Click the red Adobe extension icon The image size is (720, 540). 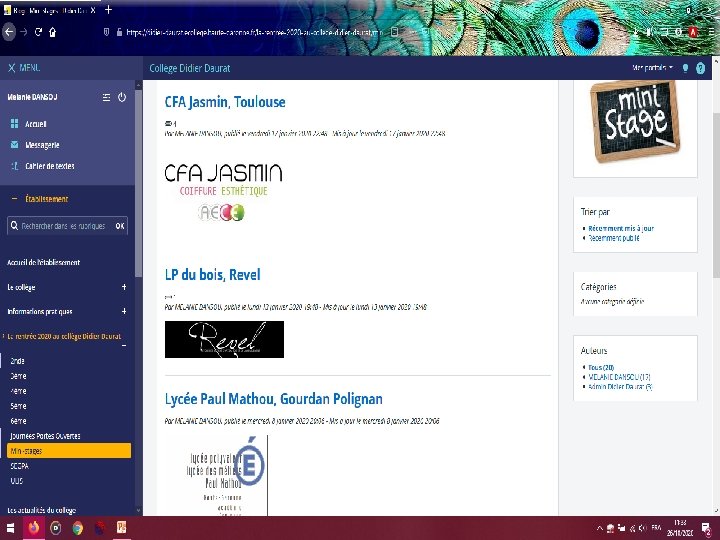[693, 31]
